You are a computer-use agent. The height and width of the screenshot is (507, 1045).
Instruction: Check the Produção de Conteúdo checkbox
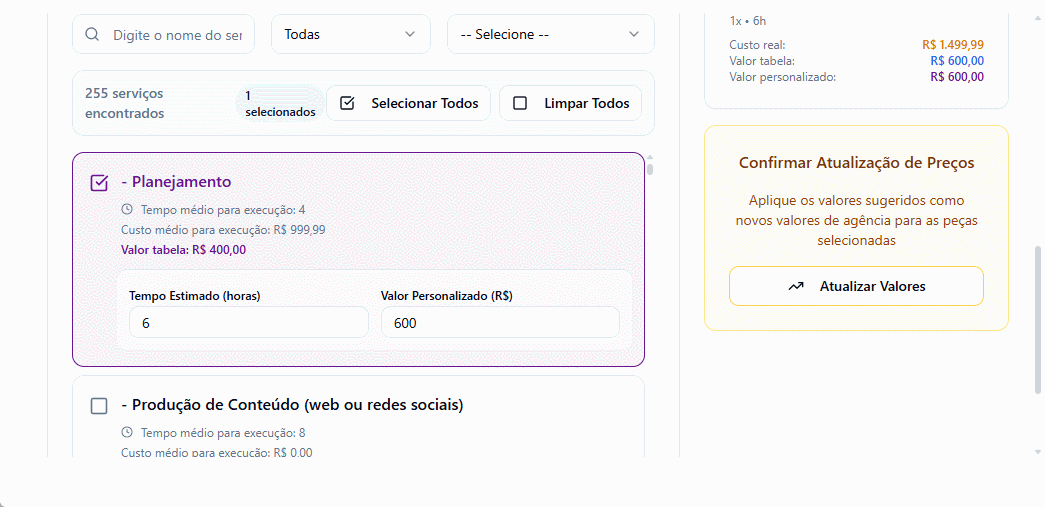[99, 406]
